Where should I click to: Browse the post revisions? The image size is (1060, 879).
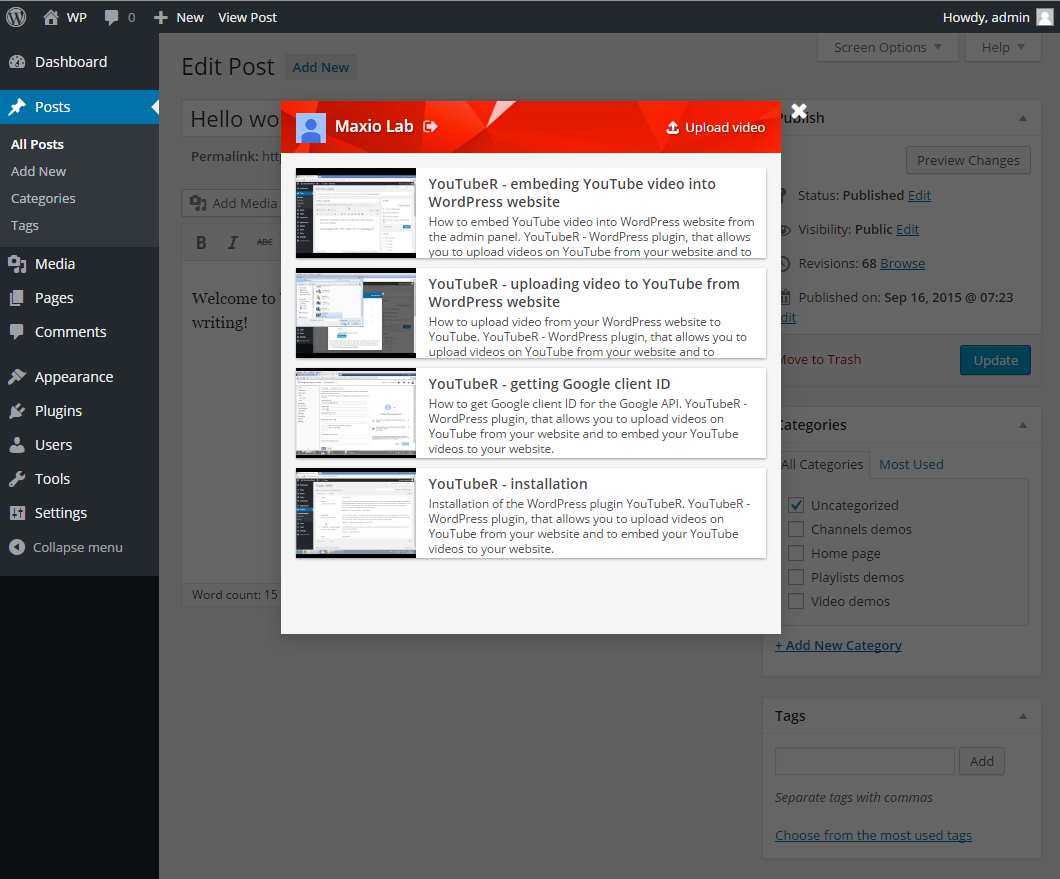[902, 264]
